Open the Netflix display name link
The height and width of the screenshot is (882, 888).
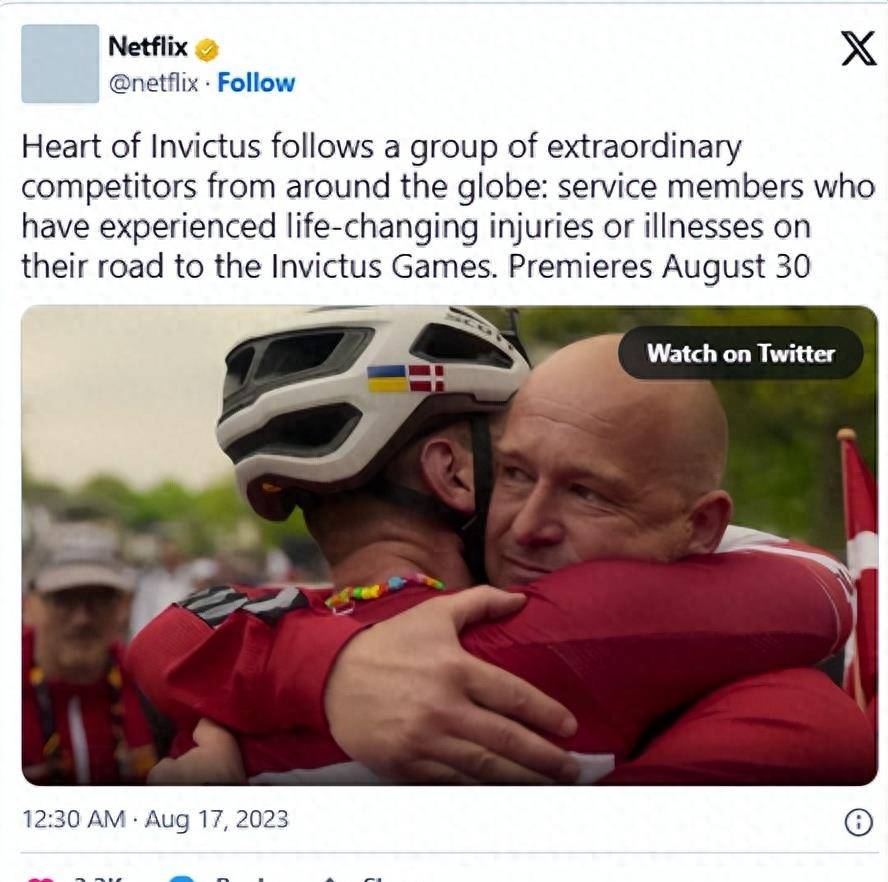click(x=147, y=46)
